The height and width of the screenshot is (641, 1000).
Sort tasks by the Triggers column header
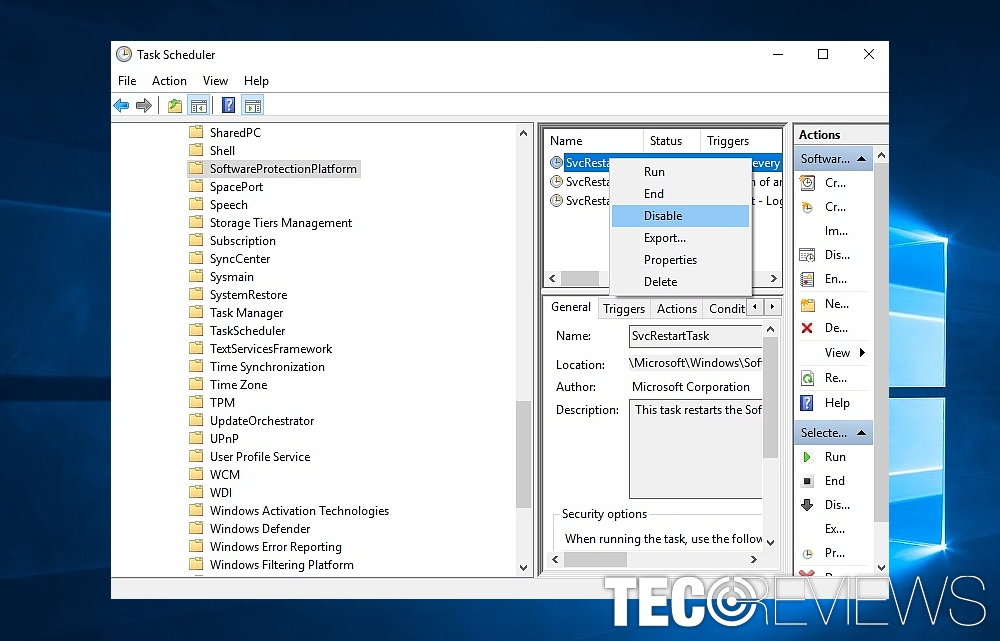tap(741, 141)
